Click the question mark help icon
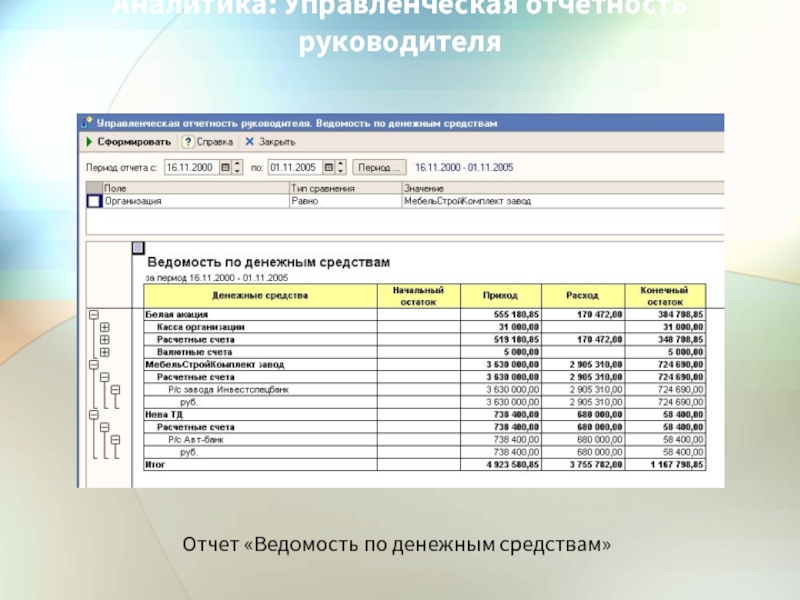The width and height of the screenshot is (800, 600). [x=188, y=142]
